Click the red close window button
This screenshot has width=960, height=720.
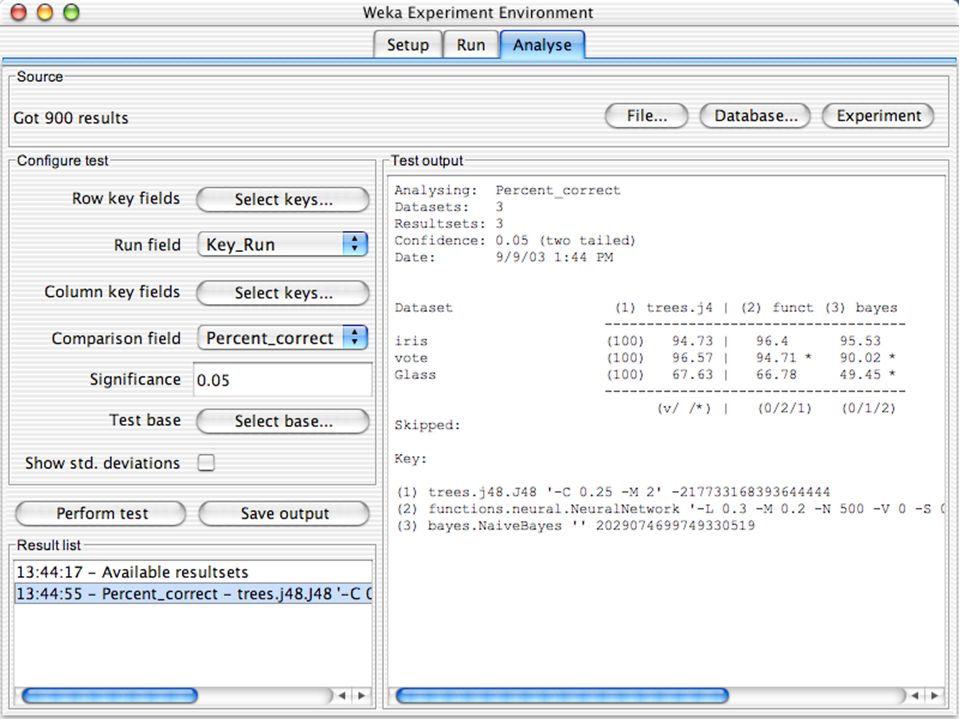[18, 12]
